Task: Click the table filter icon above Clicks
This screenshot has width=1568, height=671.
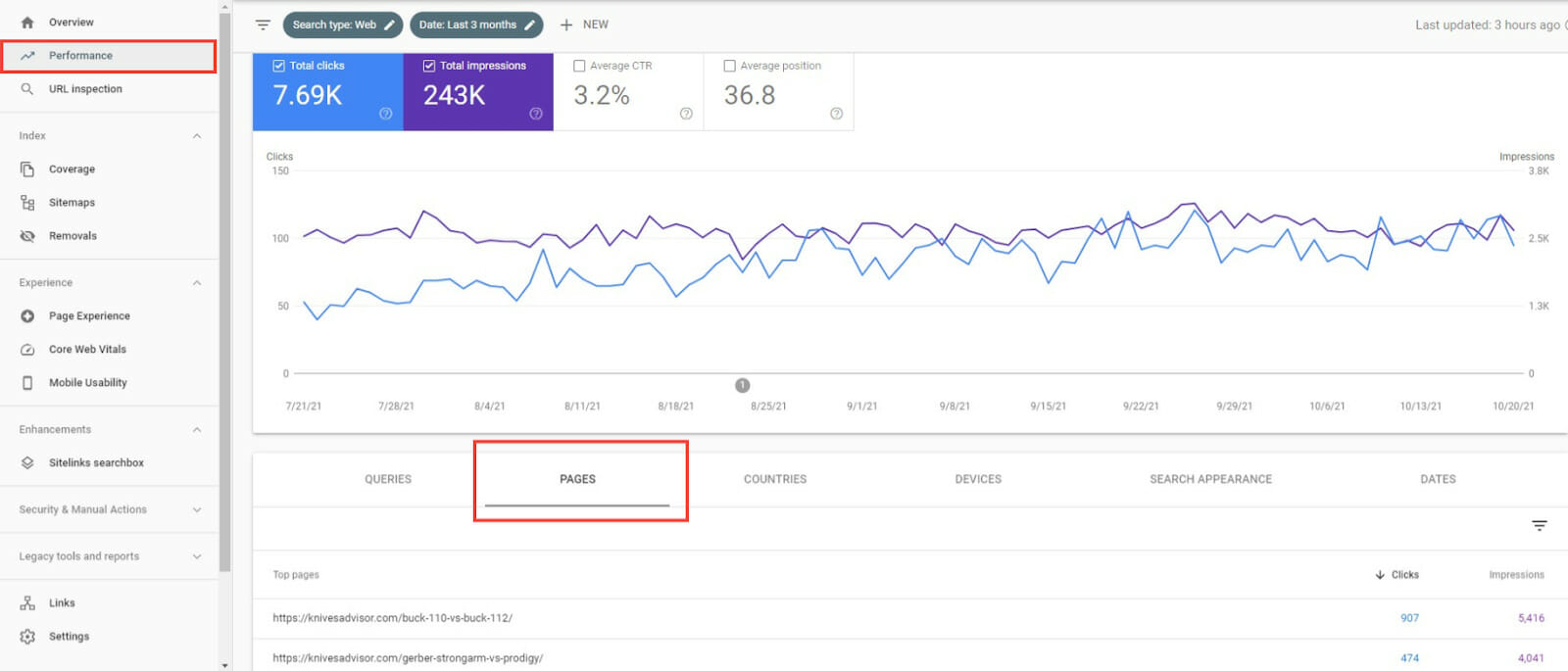Action: [x=1539, y=526]
